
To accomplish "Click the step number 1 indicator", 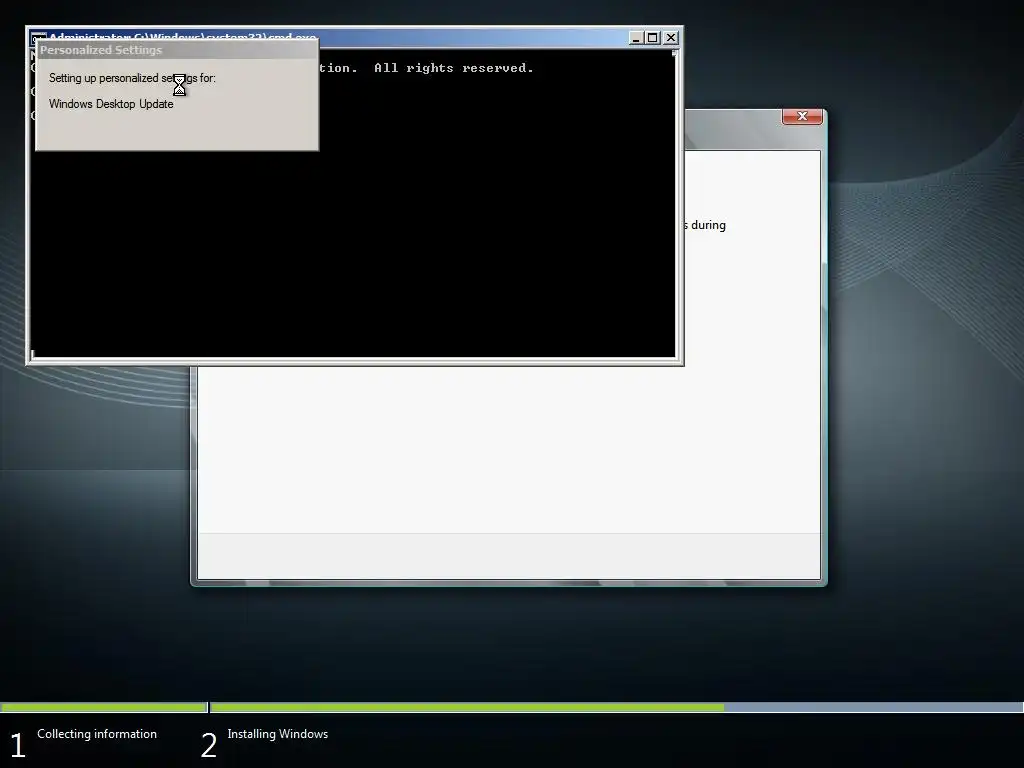I will click(x=18, y=746).
